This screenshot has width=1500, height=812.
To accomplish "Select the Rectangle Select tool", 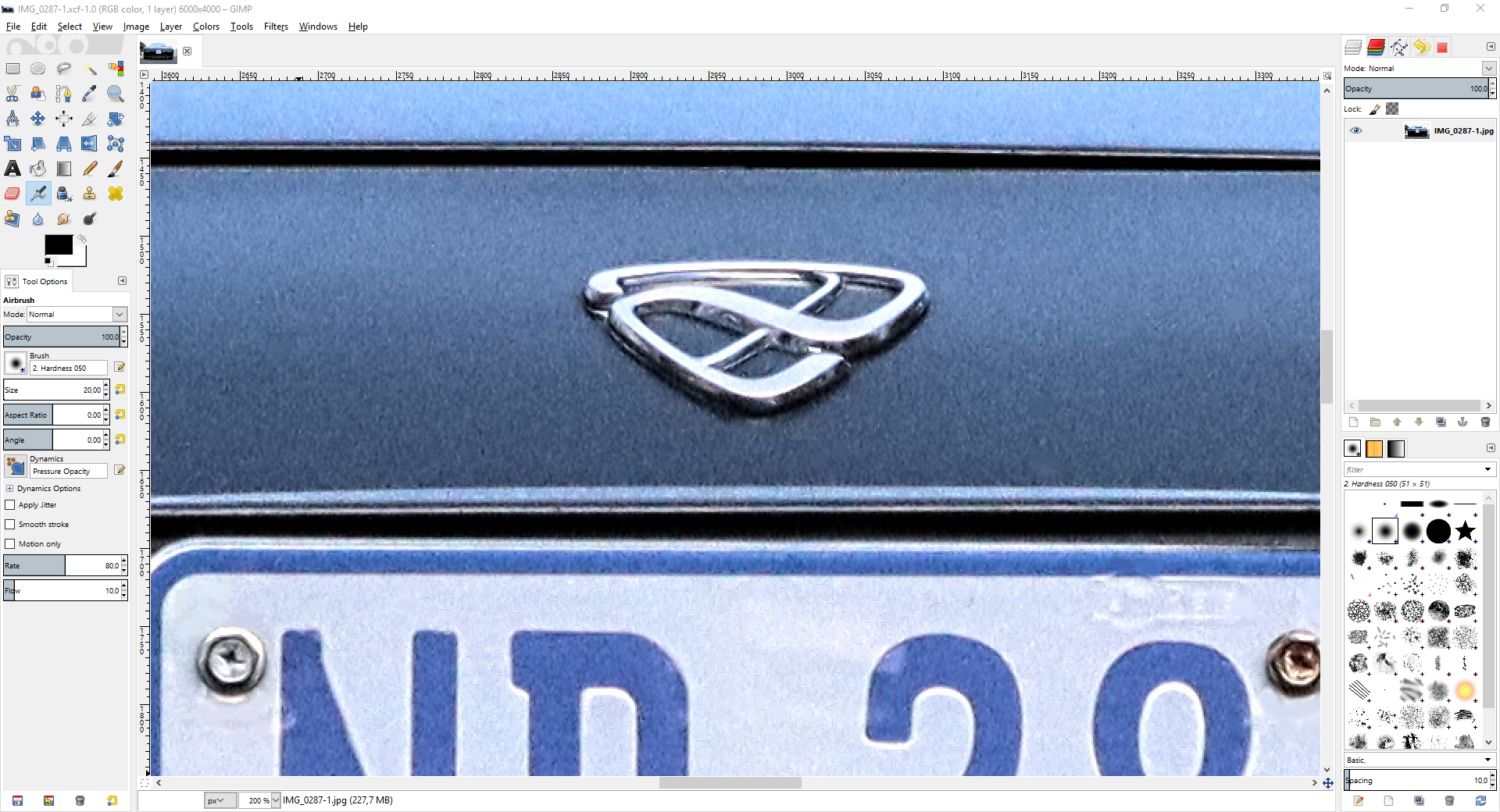I will click(12, 69).
